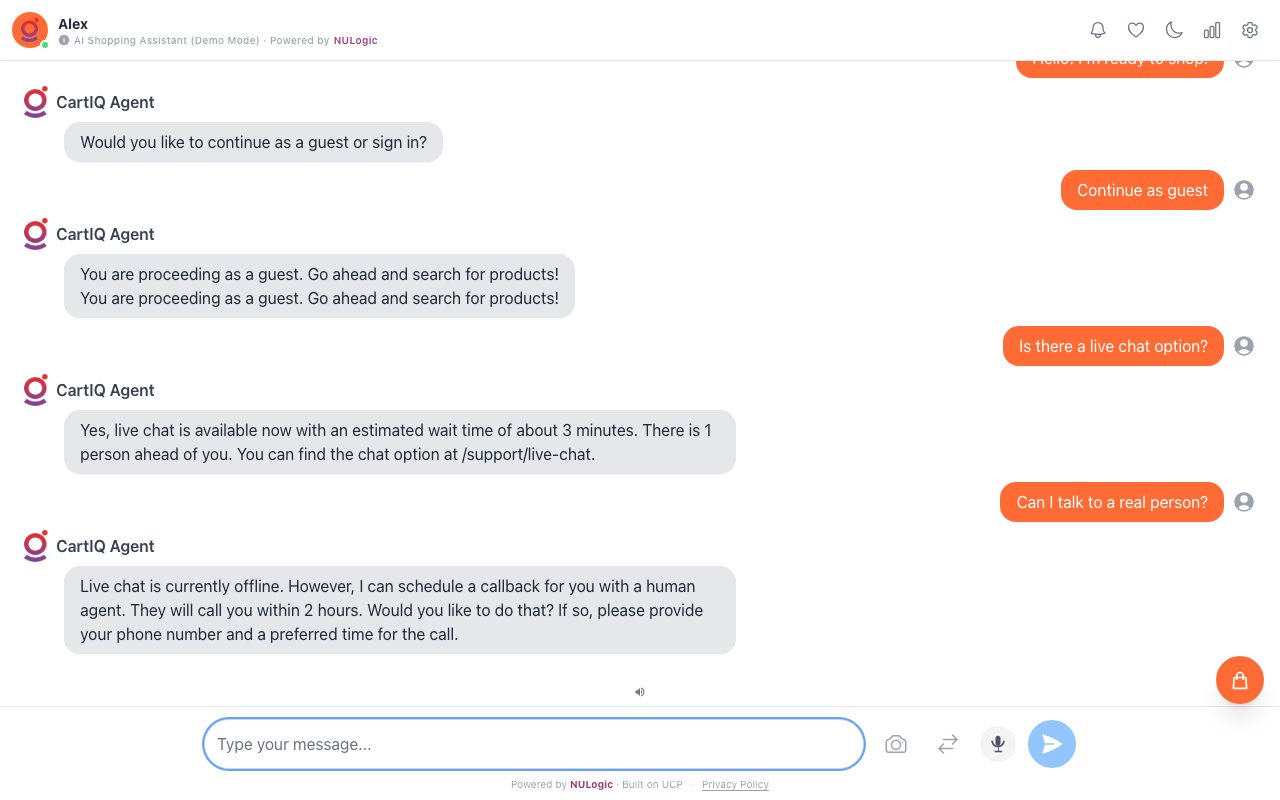
Task: Open the notifications bell icon
Action: [x=1098, y=30]
